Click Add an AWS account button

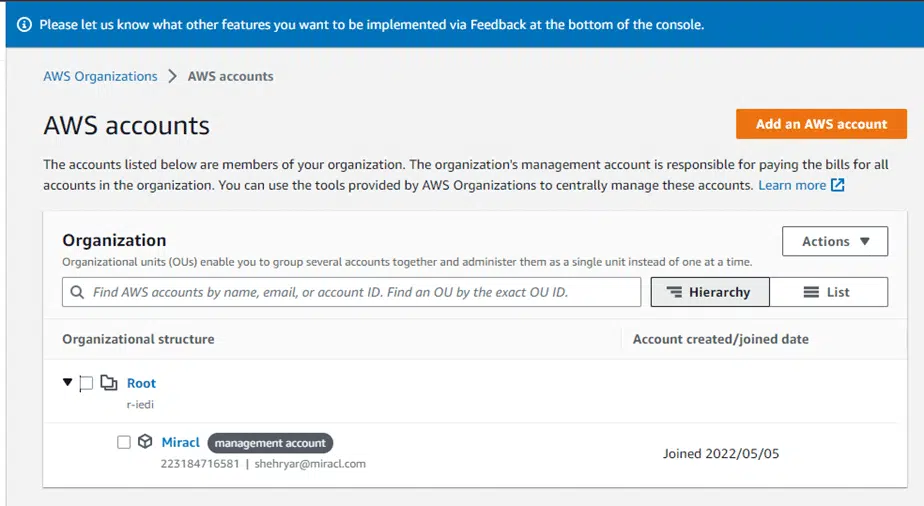tap(821, 124)
